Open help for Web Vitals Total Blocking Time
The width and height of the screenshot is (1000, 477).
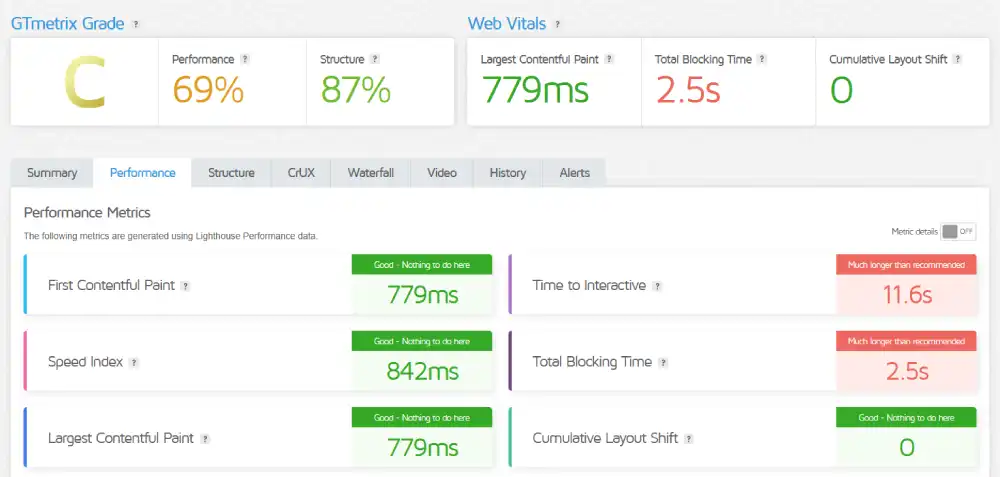[x=761, y=59]
